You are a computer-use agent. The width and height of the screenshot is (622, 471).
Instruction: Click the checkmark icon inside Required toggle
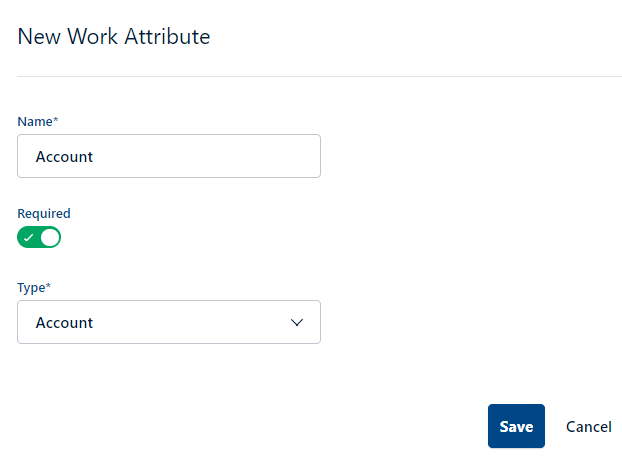(x=28, y=238)
